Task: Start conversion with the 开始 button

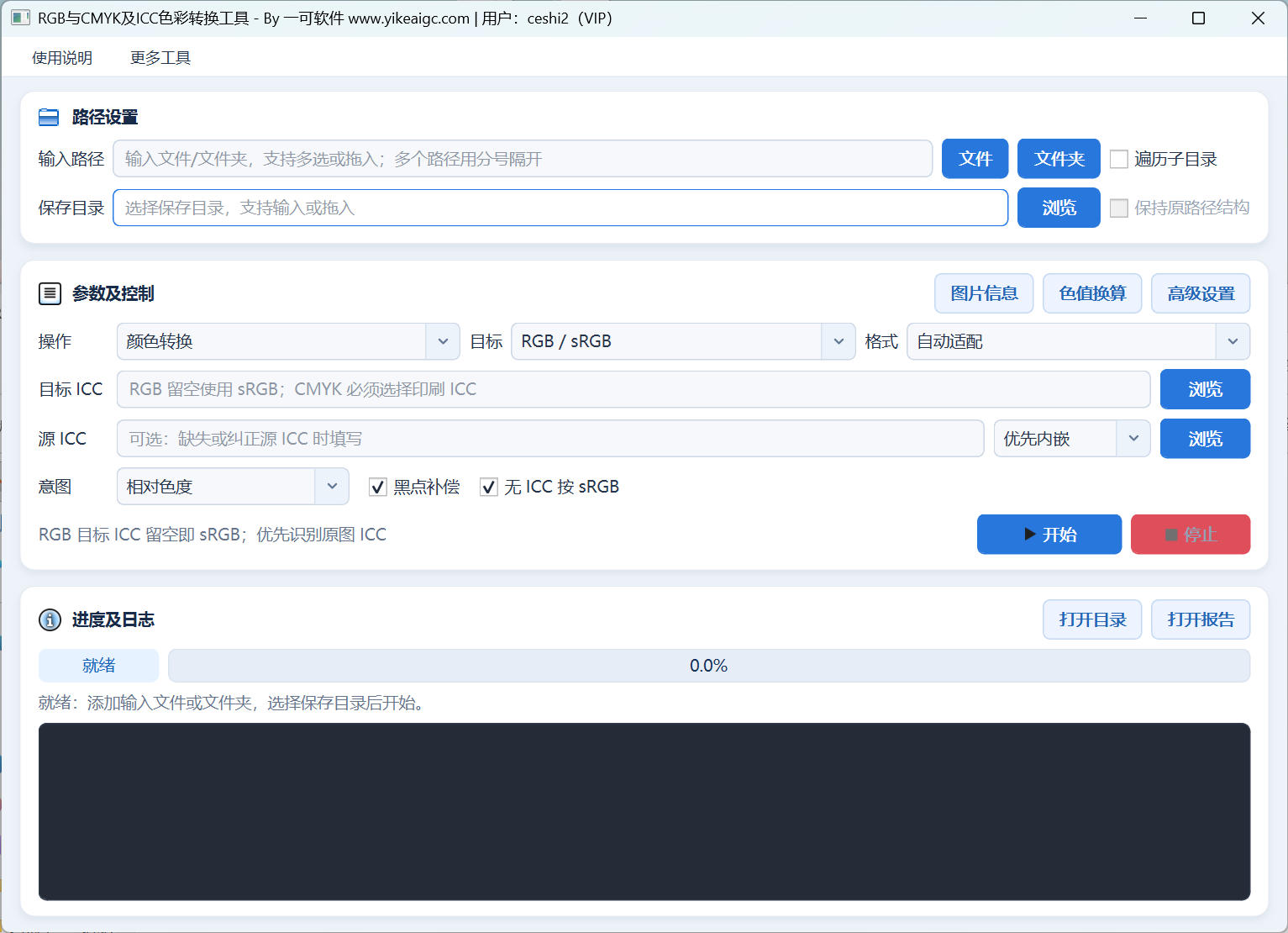Action: (1049, 535)
